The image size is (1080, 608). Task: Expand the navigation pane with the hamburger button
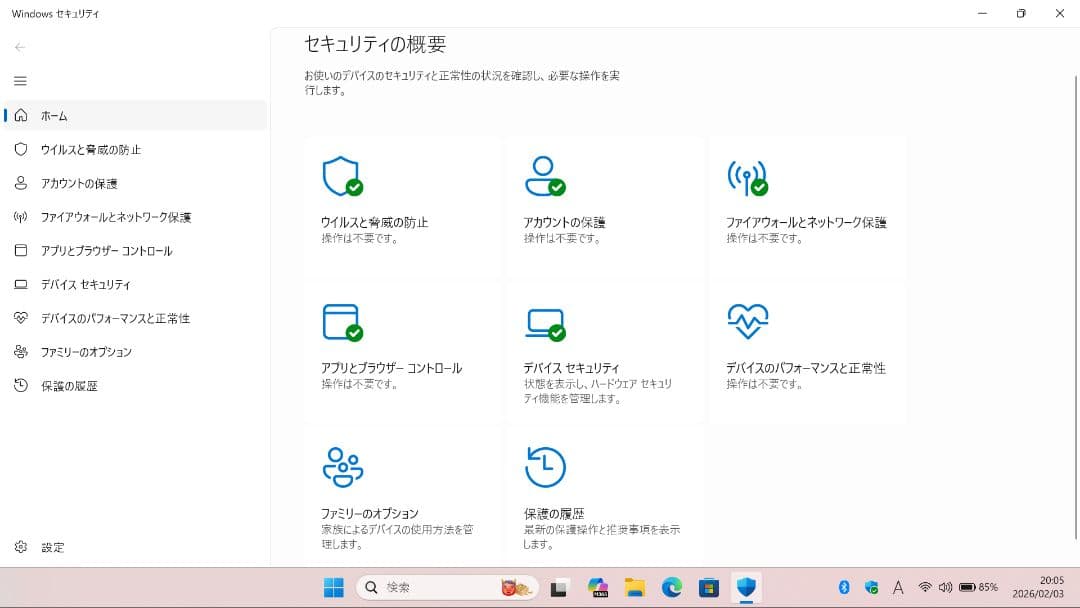point(20,81)
